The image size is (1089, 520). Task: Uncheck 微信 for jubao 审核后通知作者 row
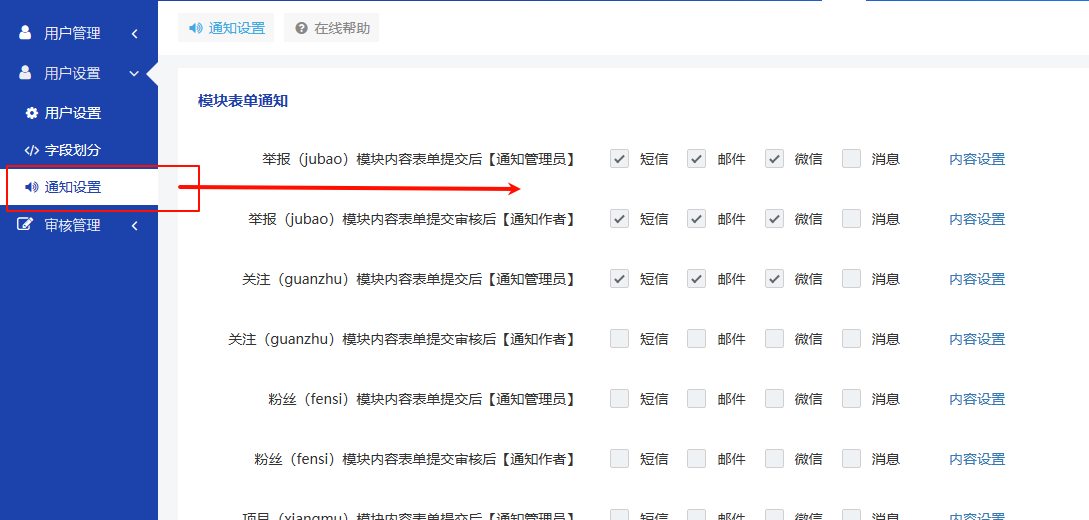pyautogui.click(x=774, y=219)
